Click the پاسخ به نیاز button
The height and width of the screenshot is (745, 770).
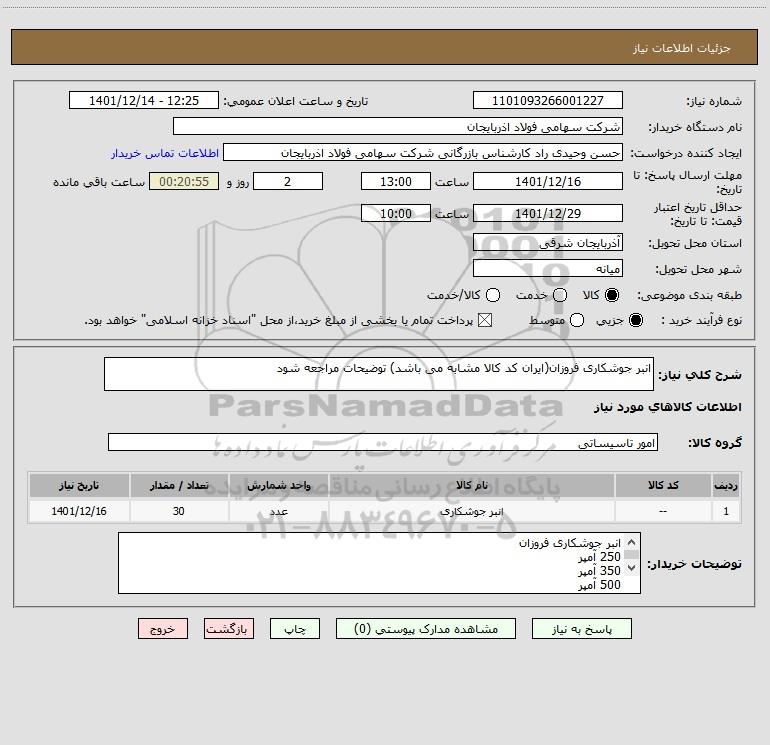[581, 629]
